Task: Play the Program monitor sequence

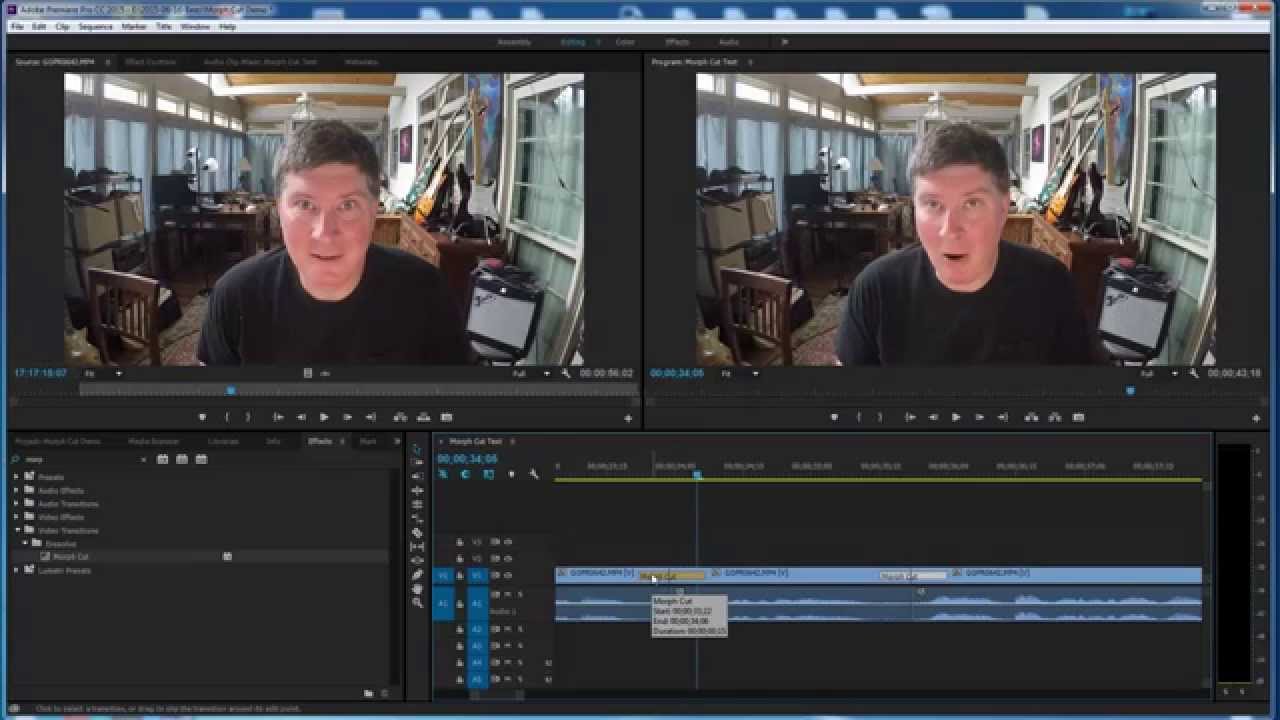Action: 956,417
